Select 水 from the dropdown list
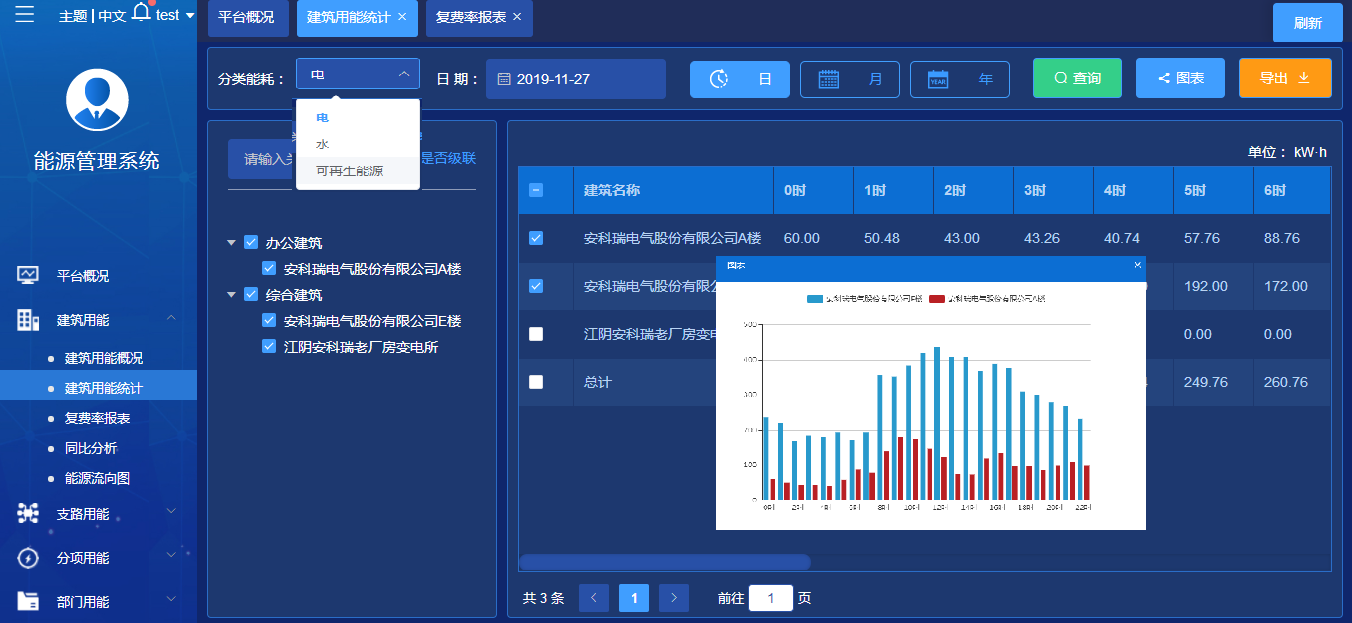 [357, 144]
